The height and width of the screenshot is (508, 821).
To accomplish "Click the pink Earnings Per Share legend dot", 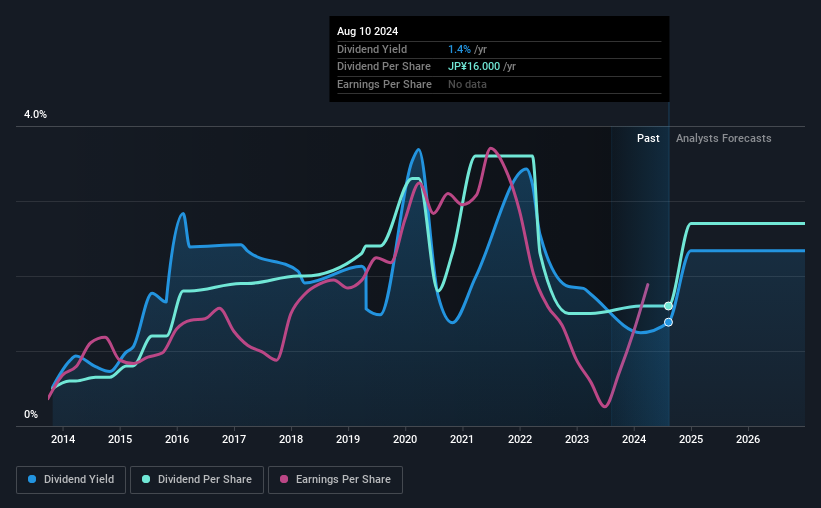I will (x=284, y=479).
